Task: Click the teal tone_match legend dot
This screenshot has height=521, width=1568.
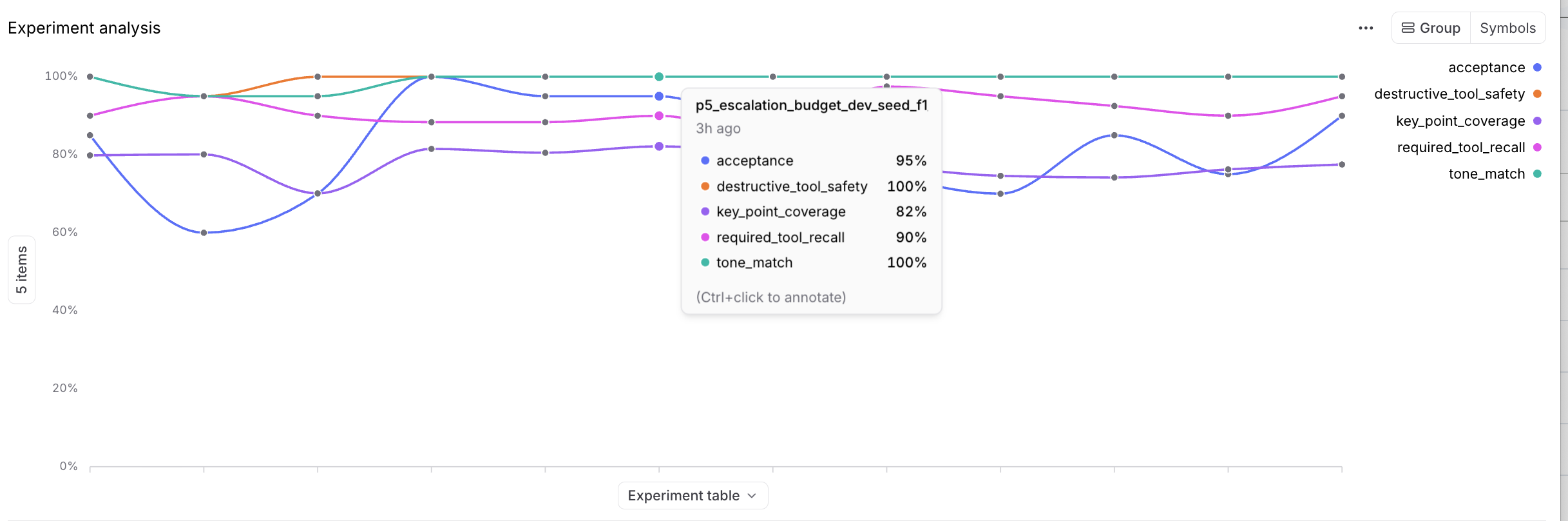Action: pyautogui.click(x=1537, y=174)
